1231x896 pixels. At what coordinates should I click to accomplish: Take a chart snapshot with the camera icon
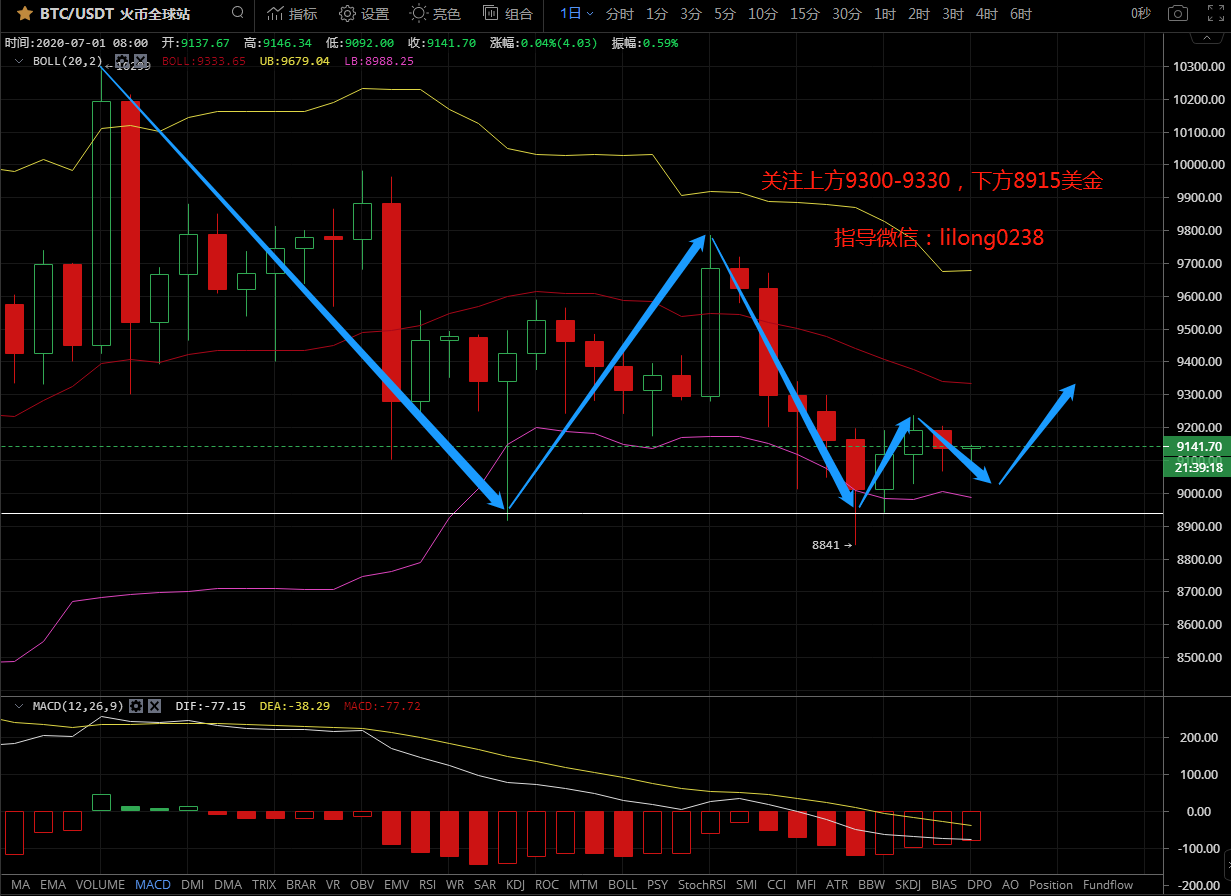1179,14
